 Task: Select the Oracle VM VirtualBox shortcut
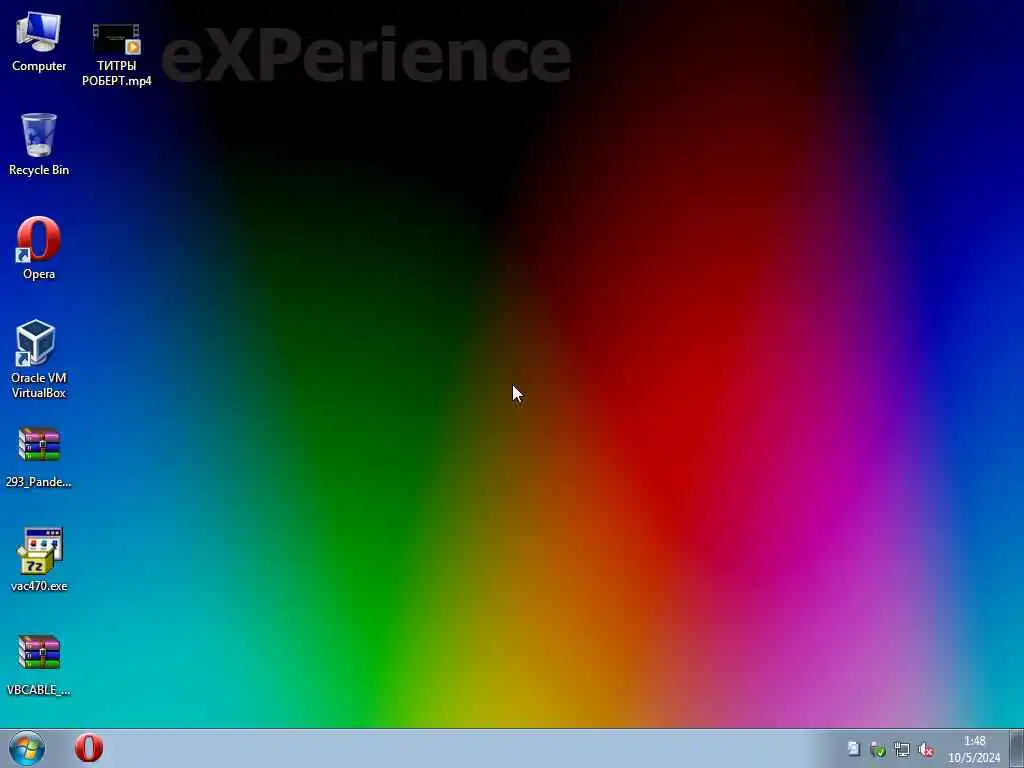coord(39,359)
